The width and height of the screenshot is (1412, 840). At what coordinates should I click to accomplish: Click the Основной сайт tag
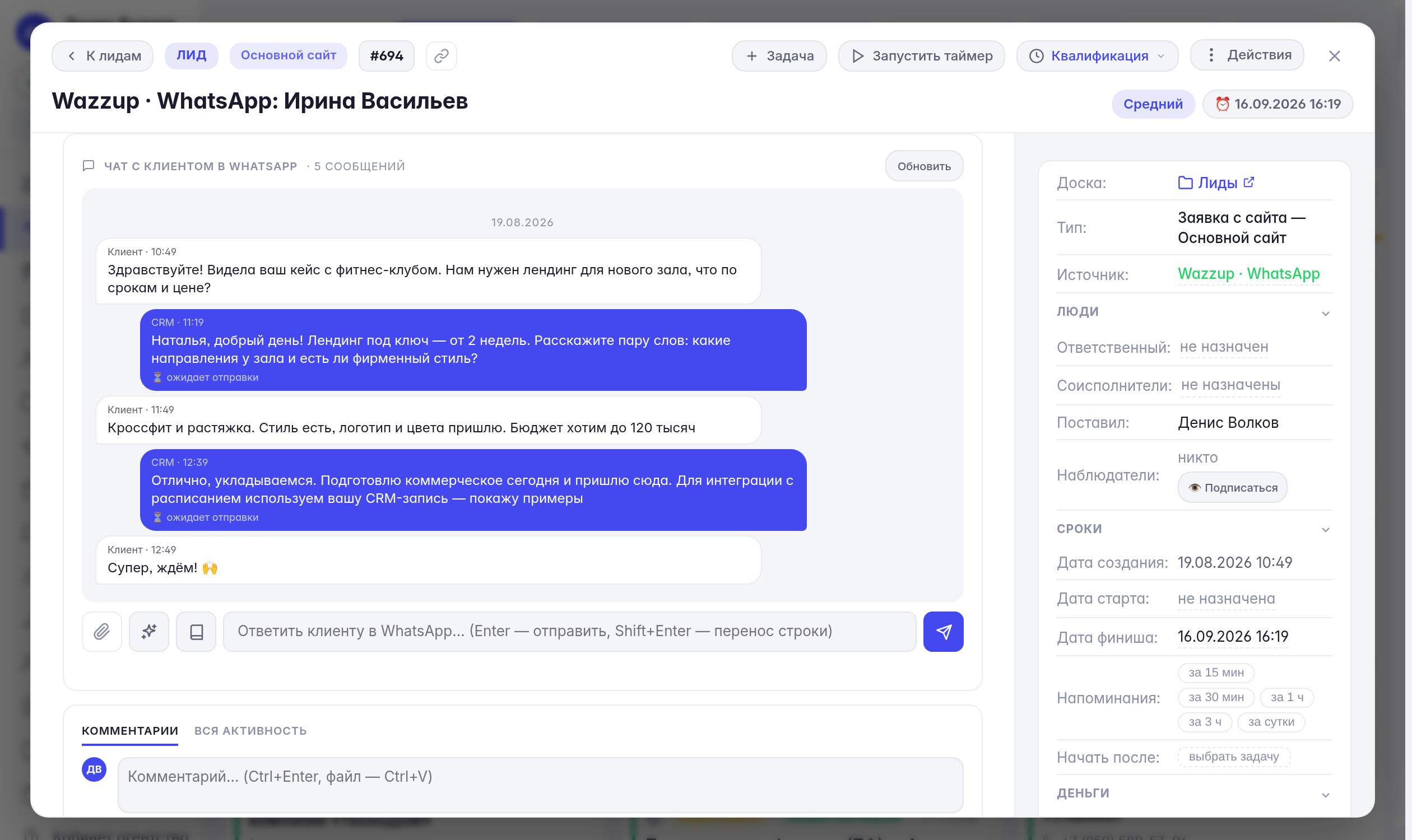289,55
